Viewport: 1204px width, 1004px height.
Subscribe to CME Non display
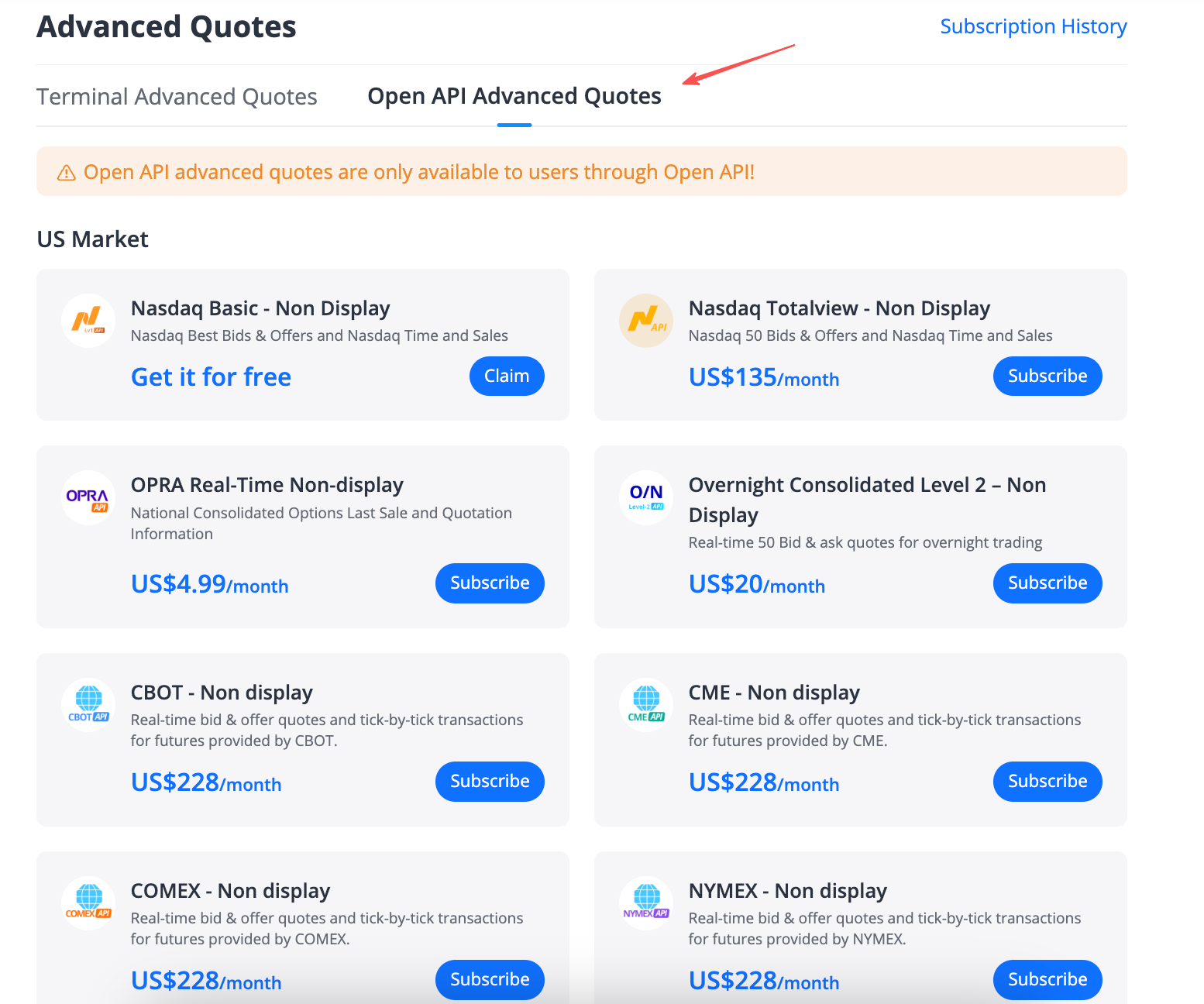pos(1047,781)
